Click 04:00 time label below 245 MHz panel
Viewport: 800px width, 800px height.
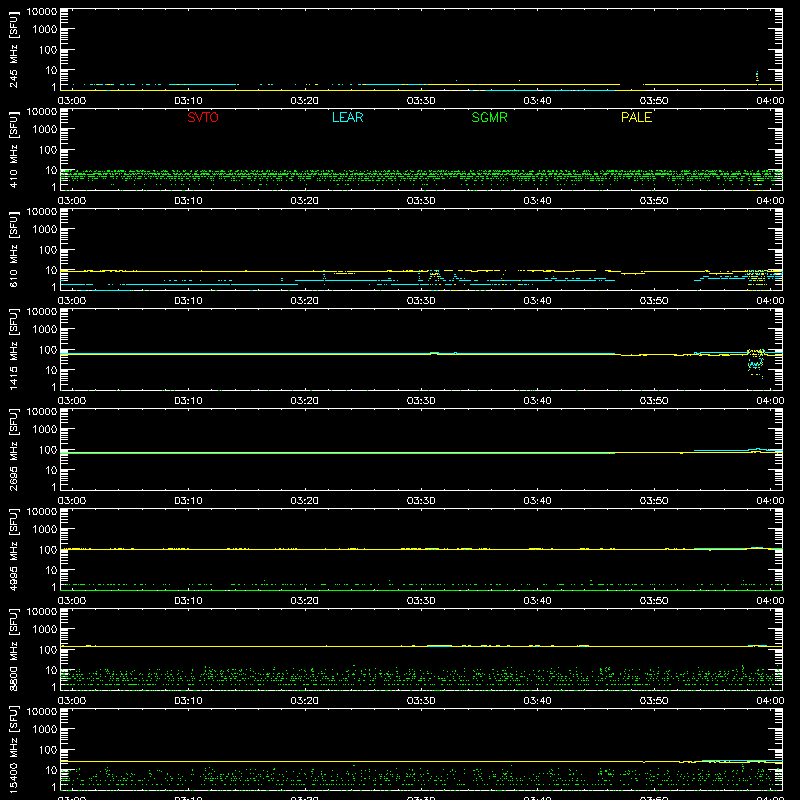point(770,101)
